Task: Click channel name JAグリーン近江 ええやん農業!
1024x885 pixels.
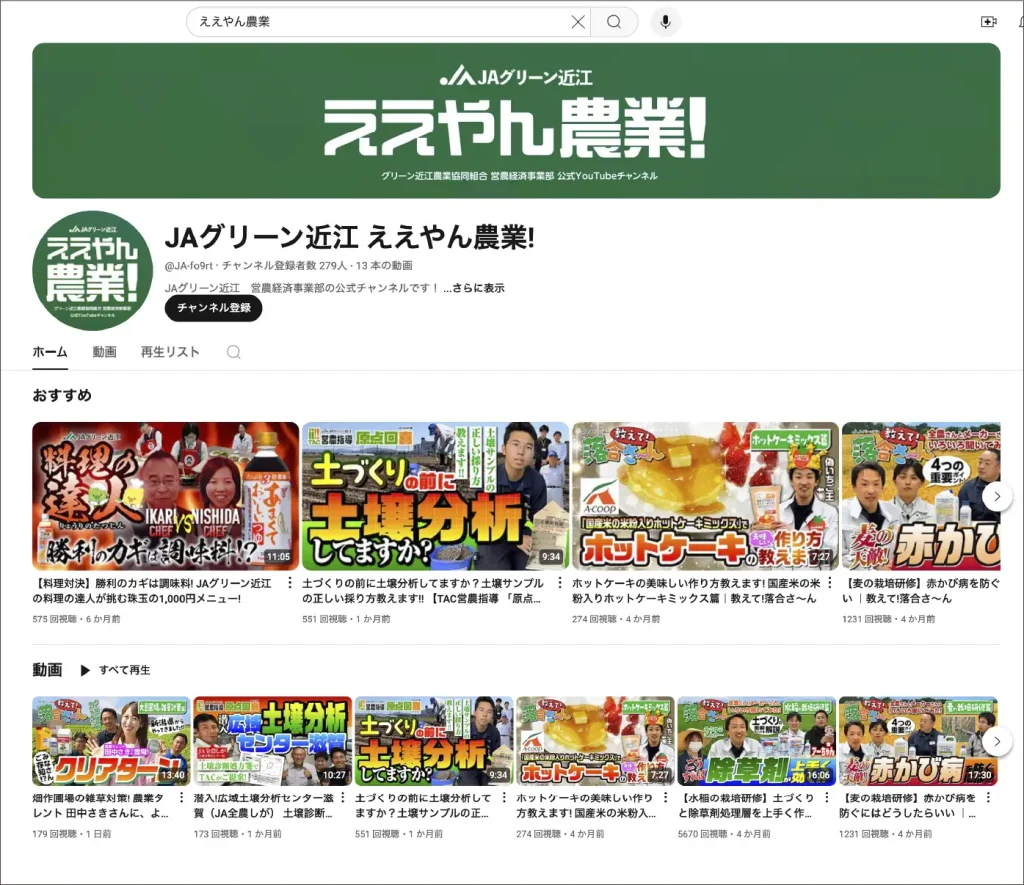Action: (349, 237)
